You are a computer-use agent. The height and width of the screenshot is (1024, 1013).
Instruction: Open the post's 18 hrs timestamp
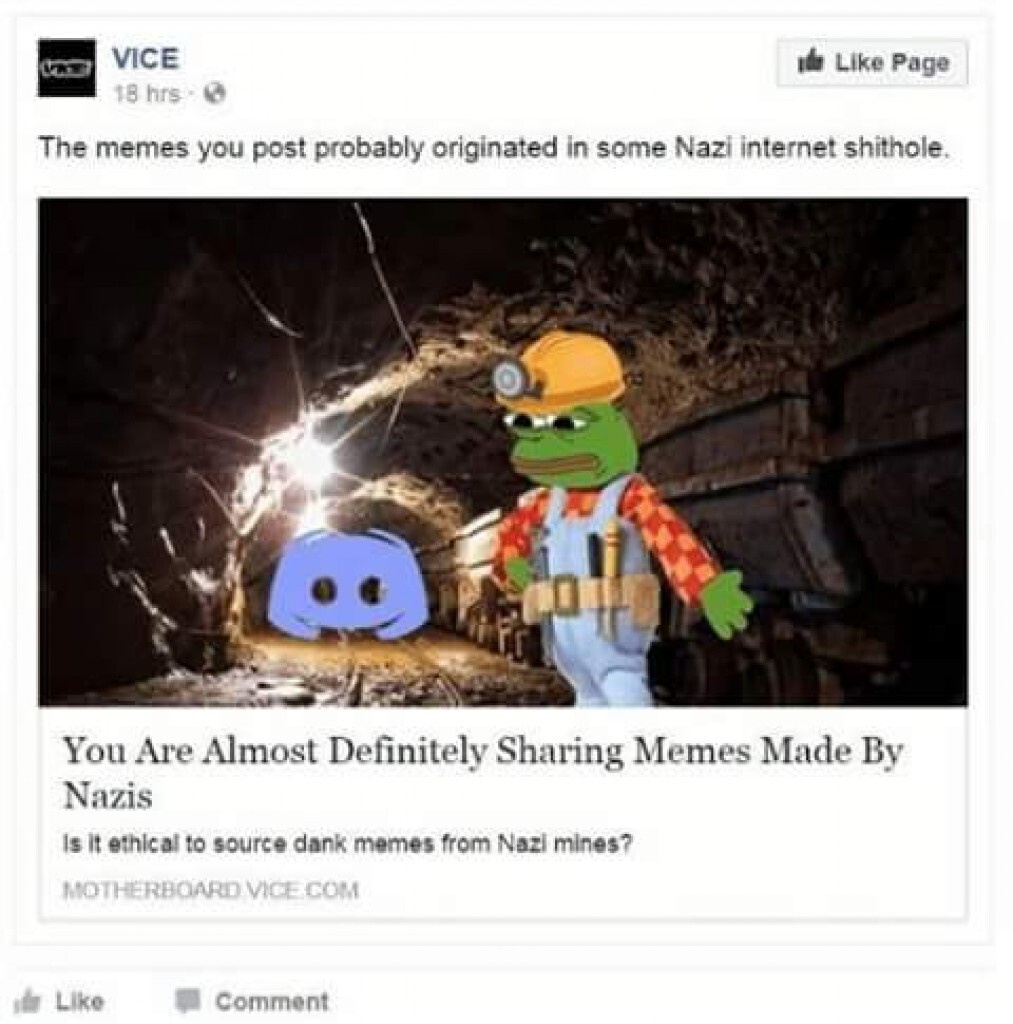pos(147,95)
